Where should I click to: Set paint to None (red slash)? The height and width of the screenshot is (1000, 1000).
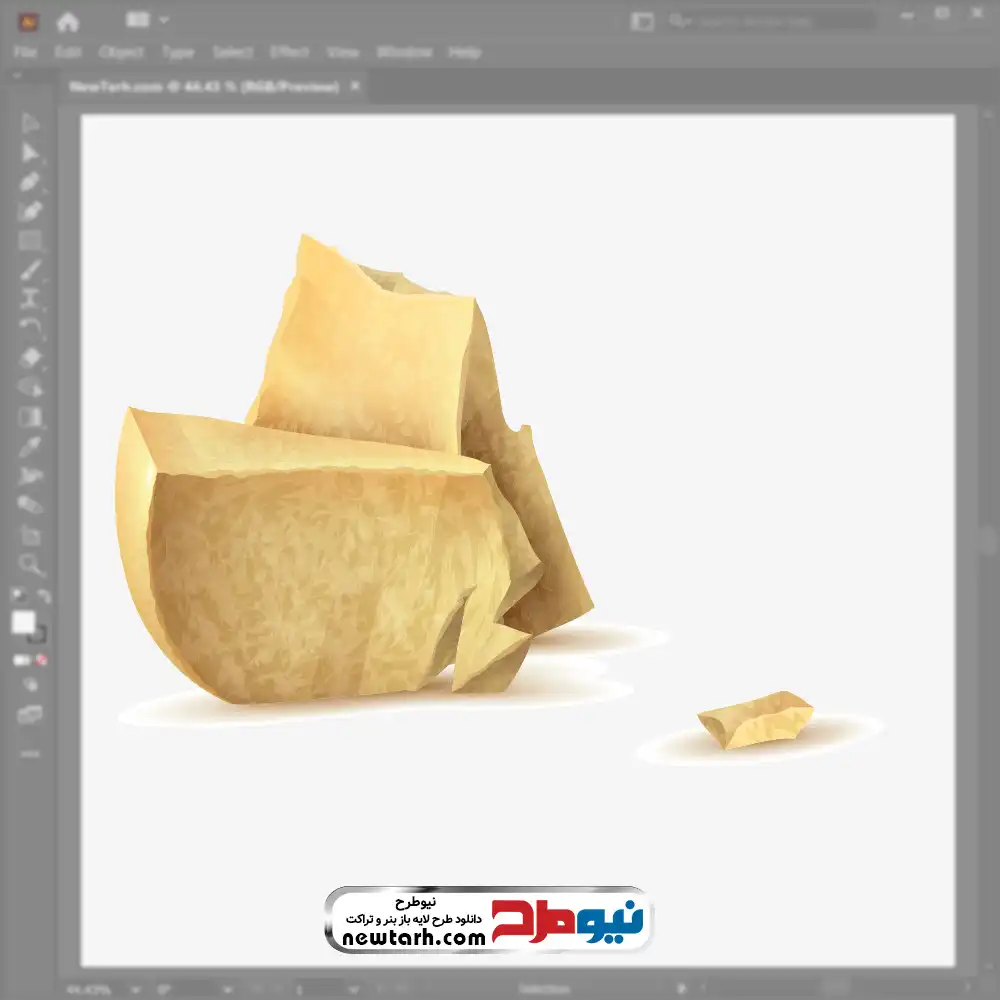(42, 660)
